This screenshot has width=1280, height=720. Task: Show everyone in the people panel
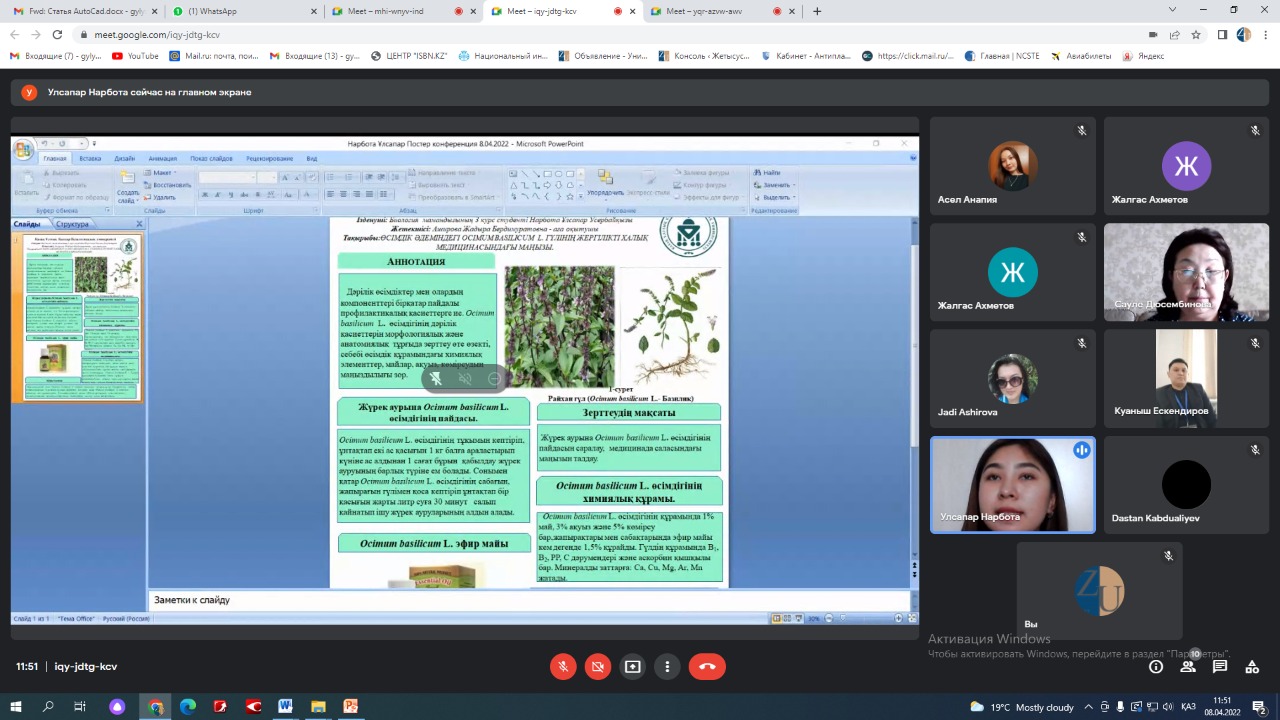(x=1188, y=666)
